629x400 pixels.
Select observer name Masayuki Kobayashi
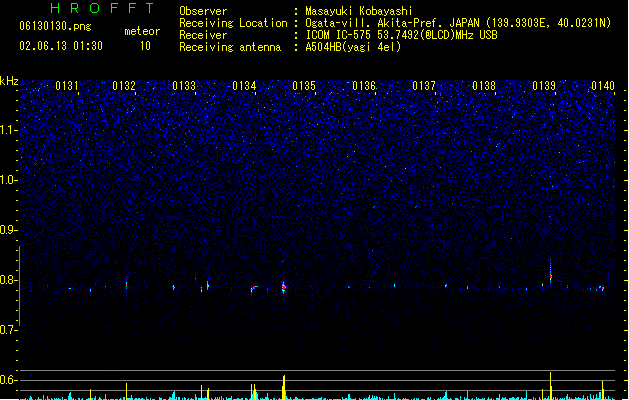pos(359,11)
